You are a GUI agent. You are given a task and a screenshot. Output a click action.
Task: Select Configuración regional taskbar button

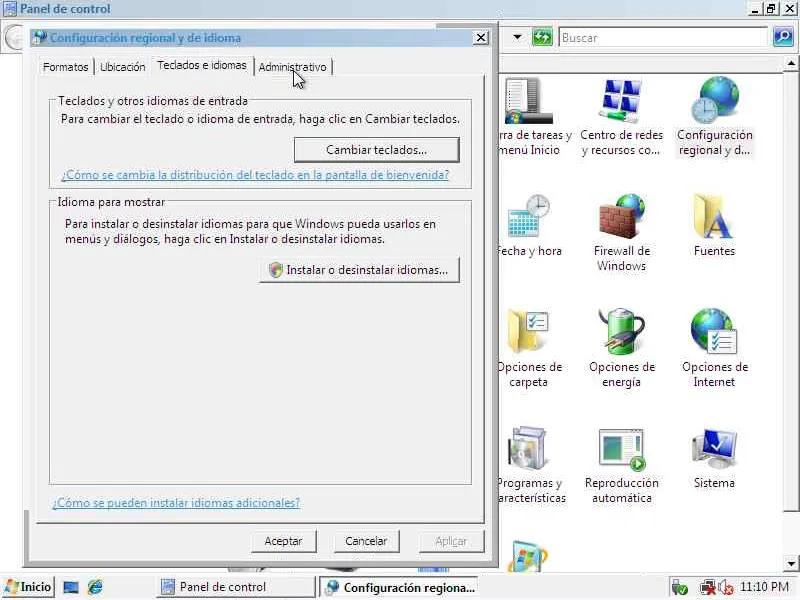coord(399,587)
